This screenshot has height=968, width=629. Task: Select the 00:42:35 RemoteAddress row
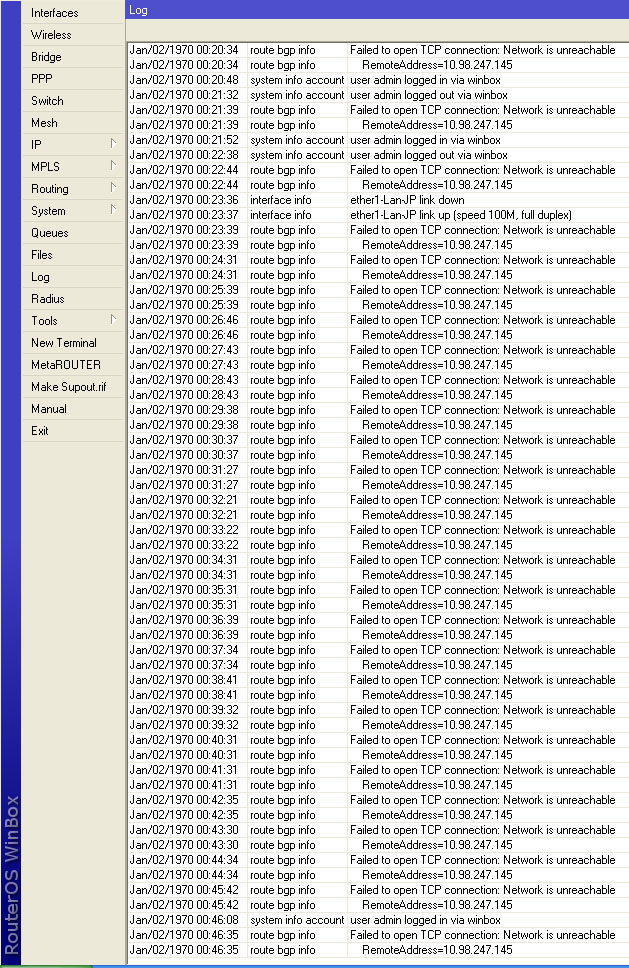click(378, 816)
